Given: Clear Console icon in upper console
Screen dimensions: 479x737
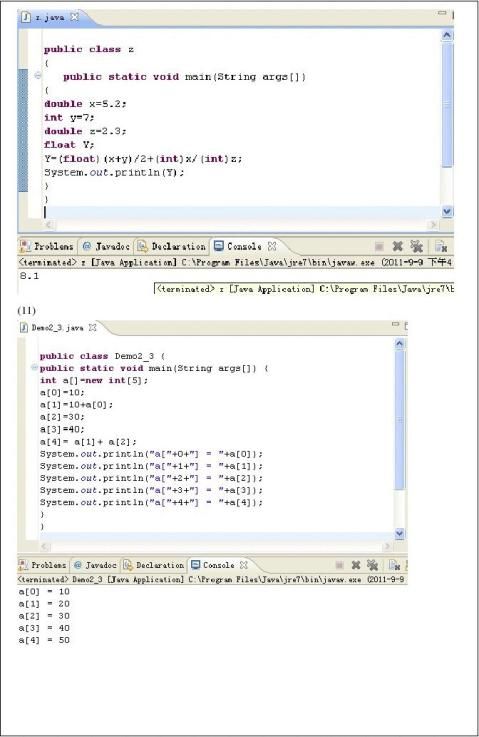Looking at the screenshot, I should click(x=440, y=246).
